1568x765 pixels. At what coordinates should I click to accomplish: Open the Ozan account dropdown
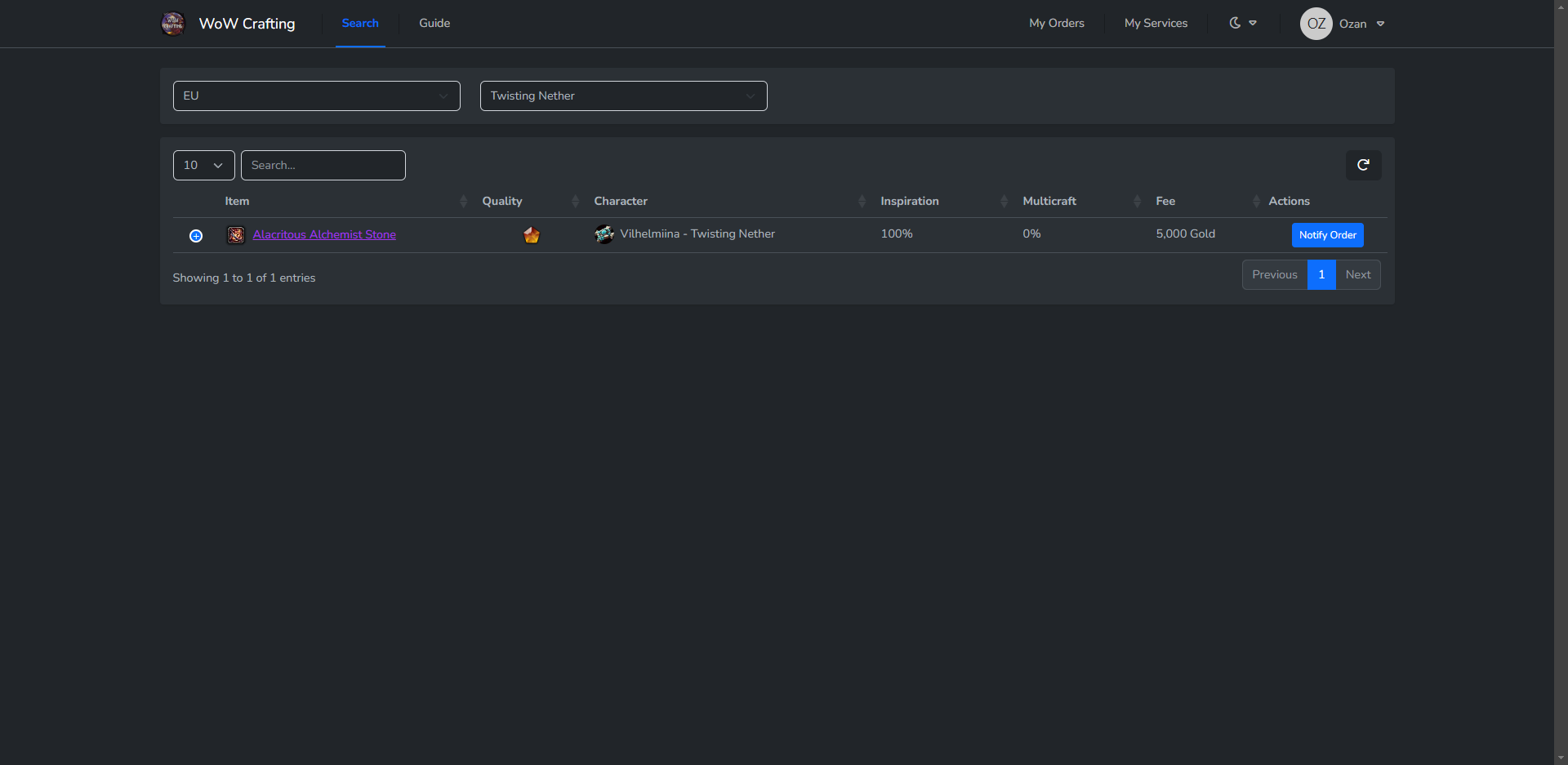click(1361, 24)
